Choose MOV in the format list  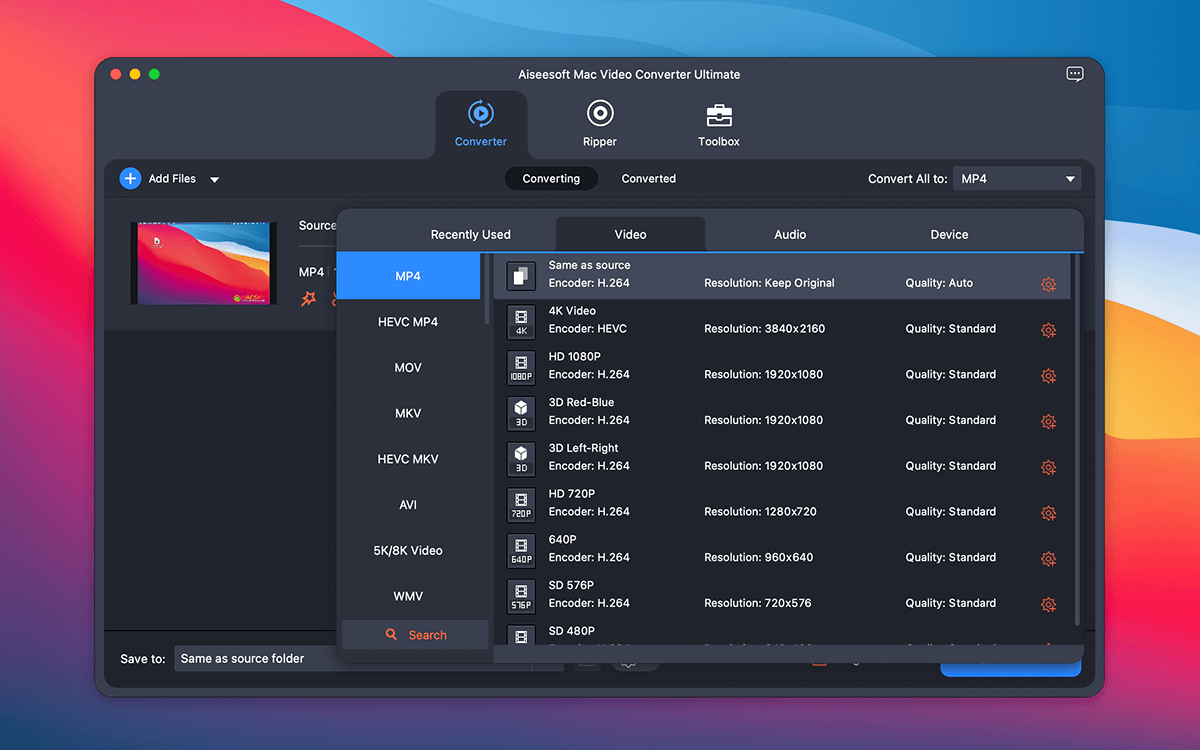408,368
